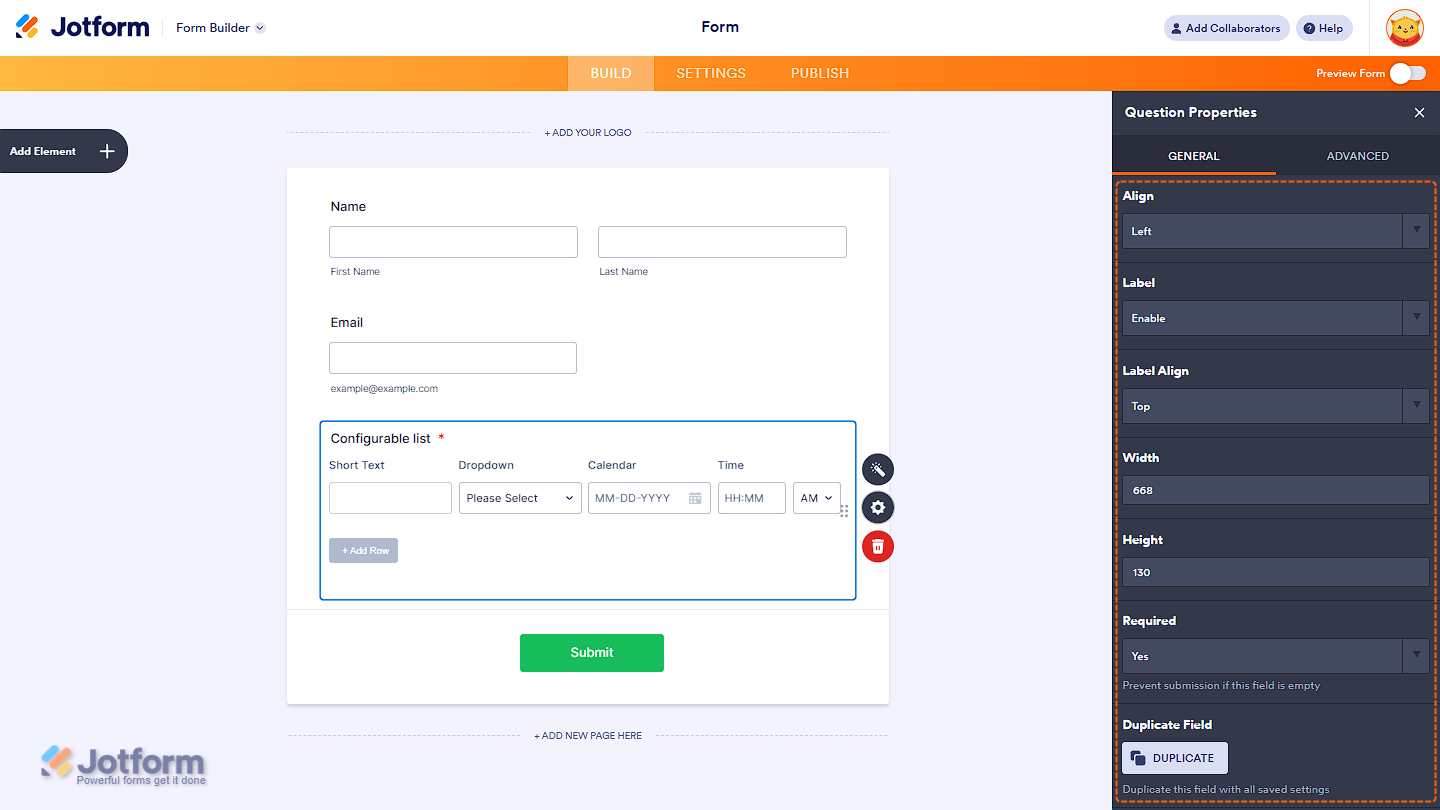Click the plus icon on Add Element
Image resolution: width=1440 pixels, height=810 pixels.
click(107, 151)
